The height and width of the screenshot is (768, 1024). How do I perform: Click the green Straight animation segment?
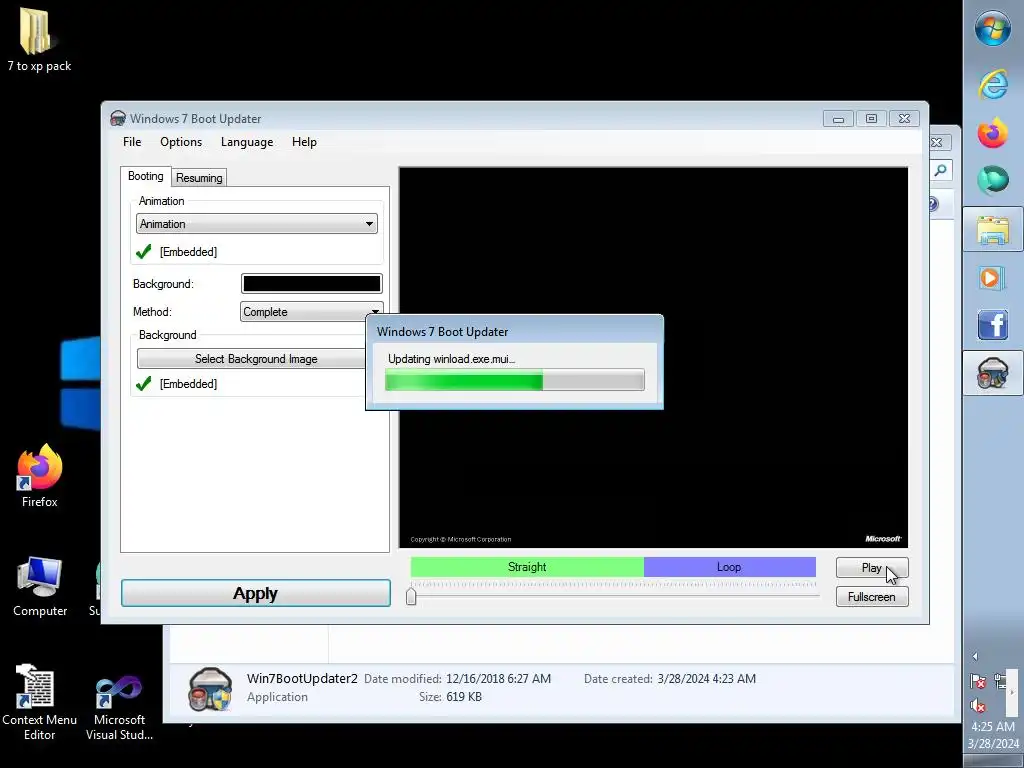[x=527, y=567]
